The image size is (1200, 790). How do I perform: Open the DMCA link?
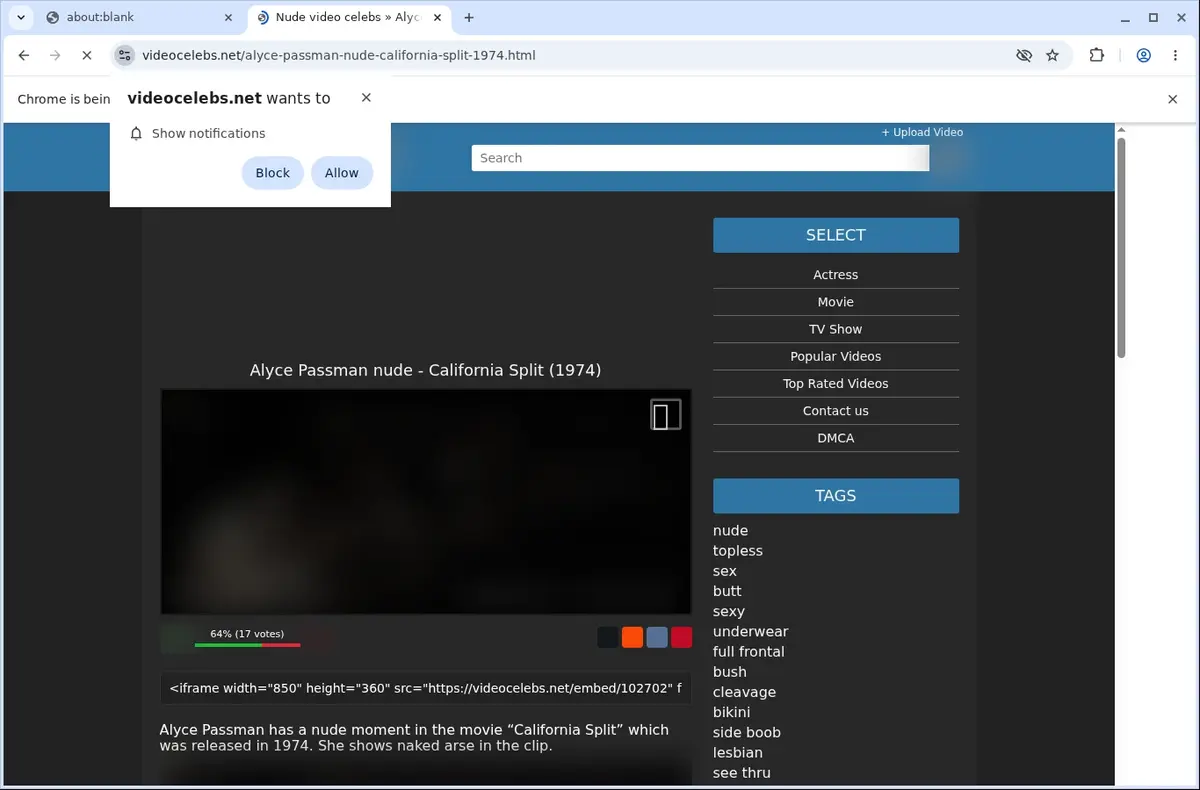click(836, 438)
